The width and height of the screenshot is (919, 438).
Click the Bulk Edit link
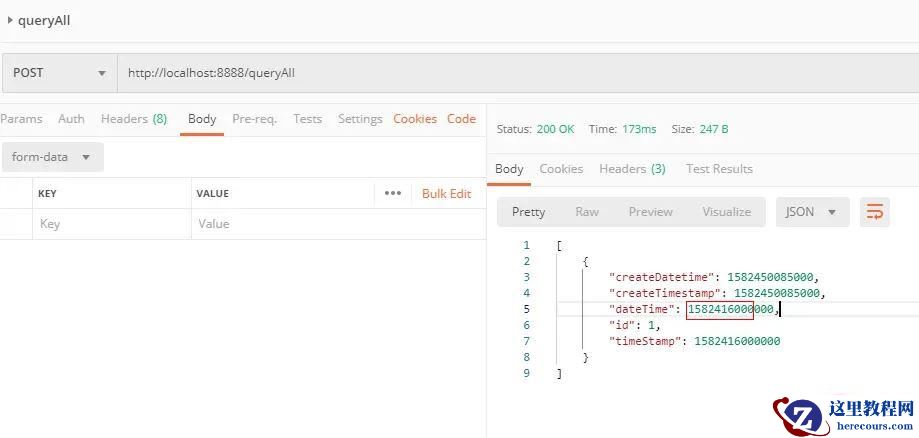pyautogui.click(x=446, y=193)
